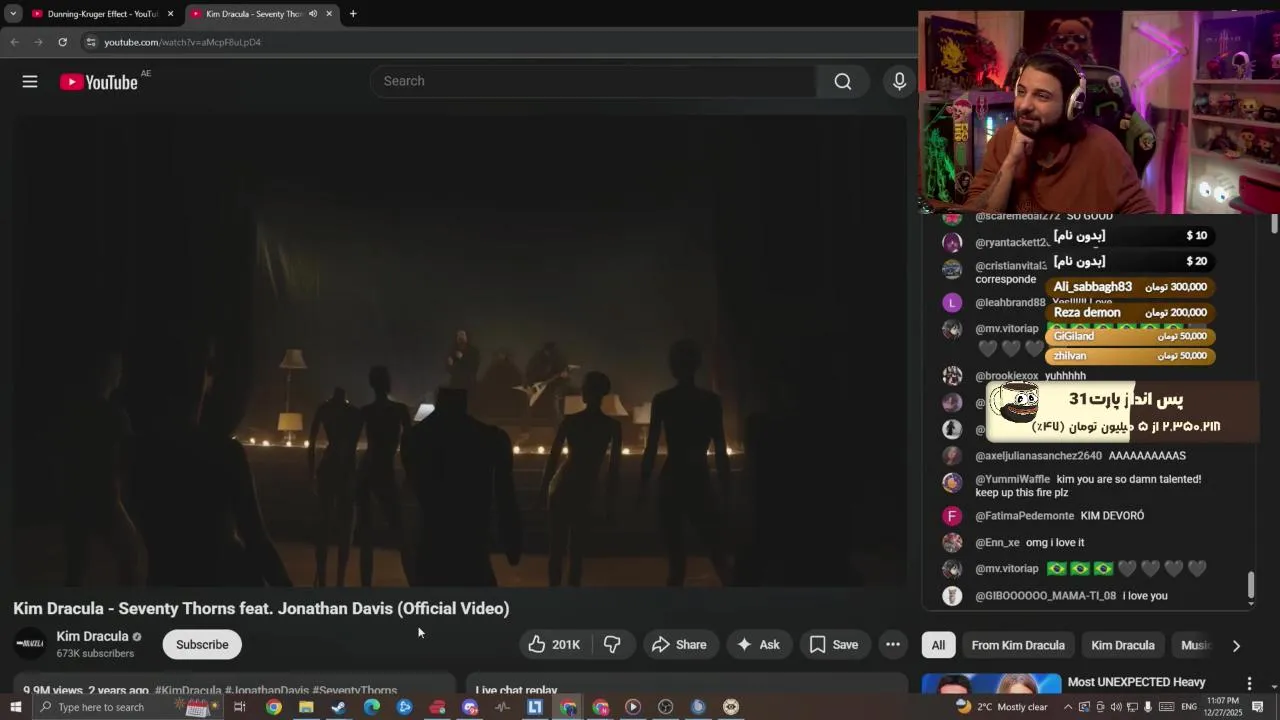
Task: Open the weather widget showing Mostly clear
Action: click(x=1001, y=707)
